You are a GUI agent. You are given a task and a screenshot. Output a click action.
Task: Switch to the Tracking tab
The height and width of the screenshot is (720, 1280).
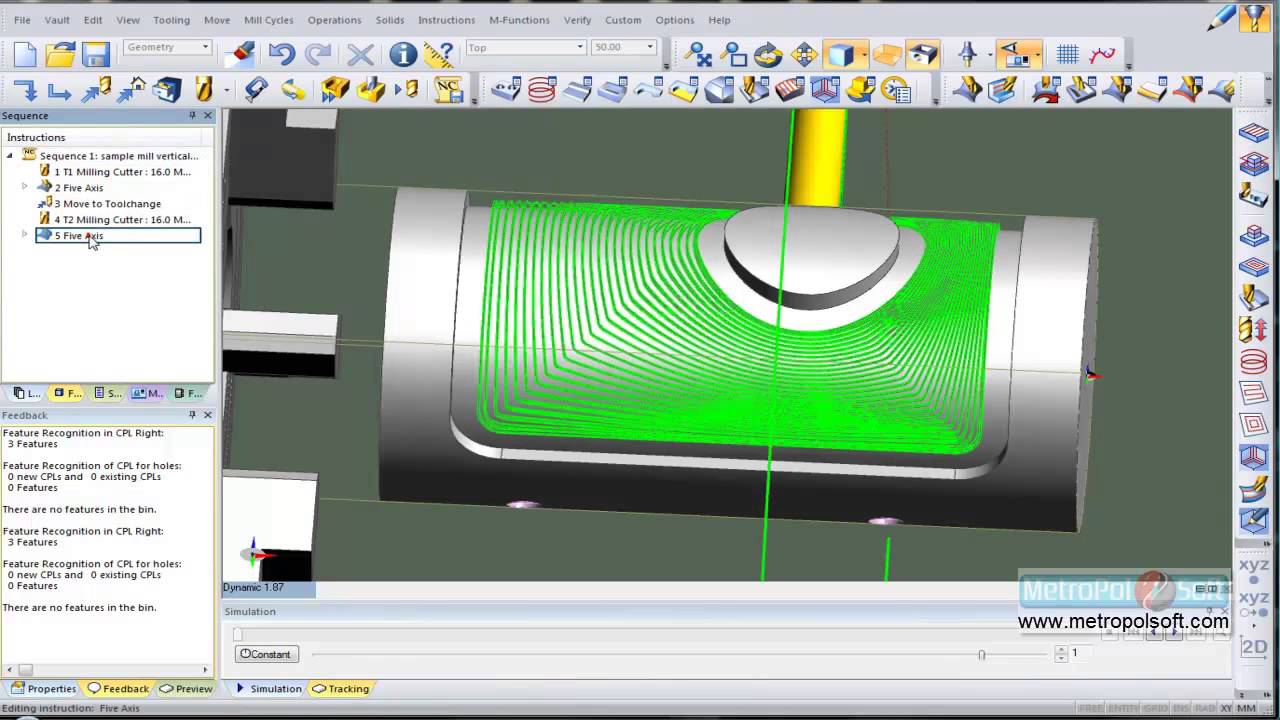pos(341,689)
